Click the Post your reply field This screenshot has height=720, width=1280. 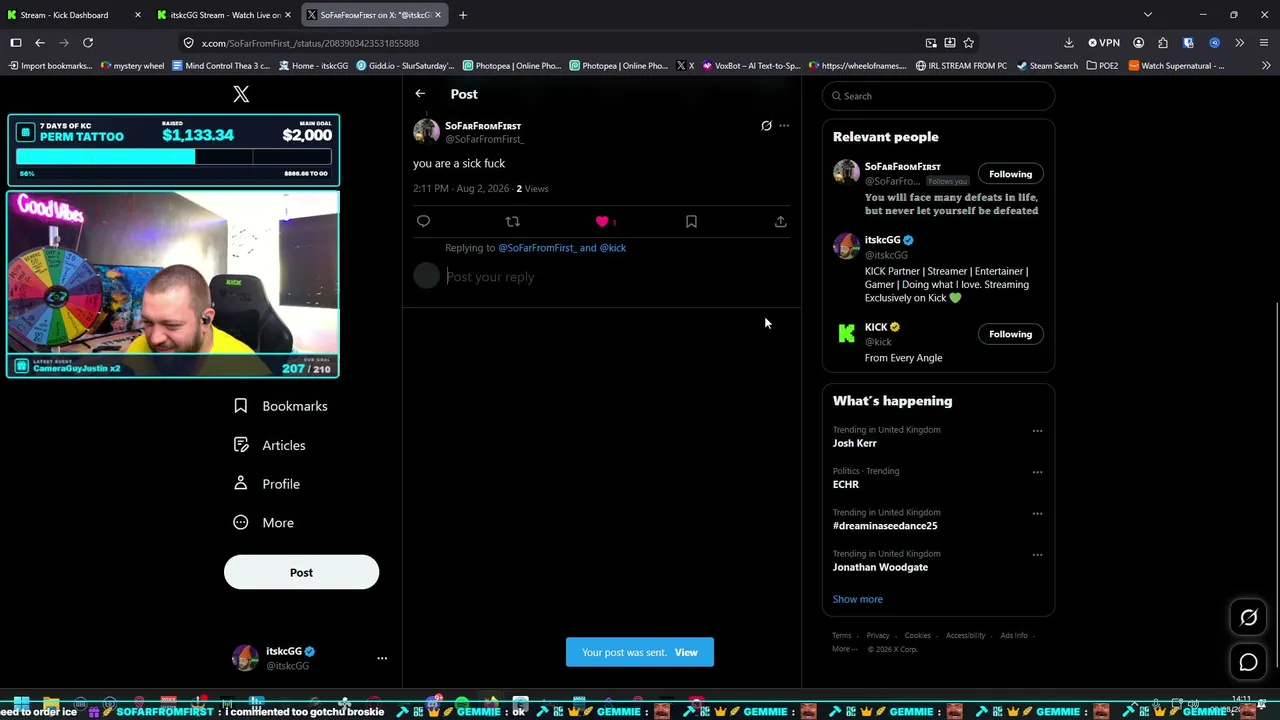615,277
